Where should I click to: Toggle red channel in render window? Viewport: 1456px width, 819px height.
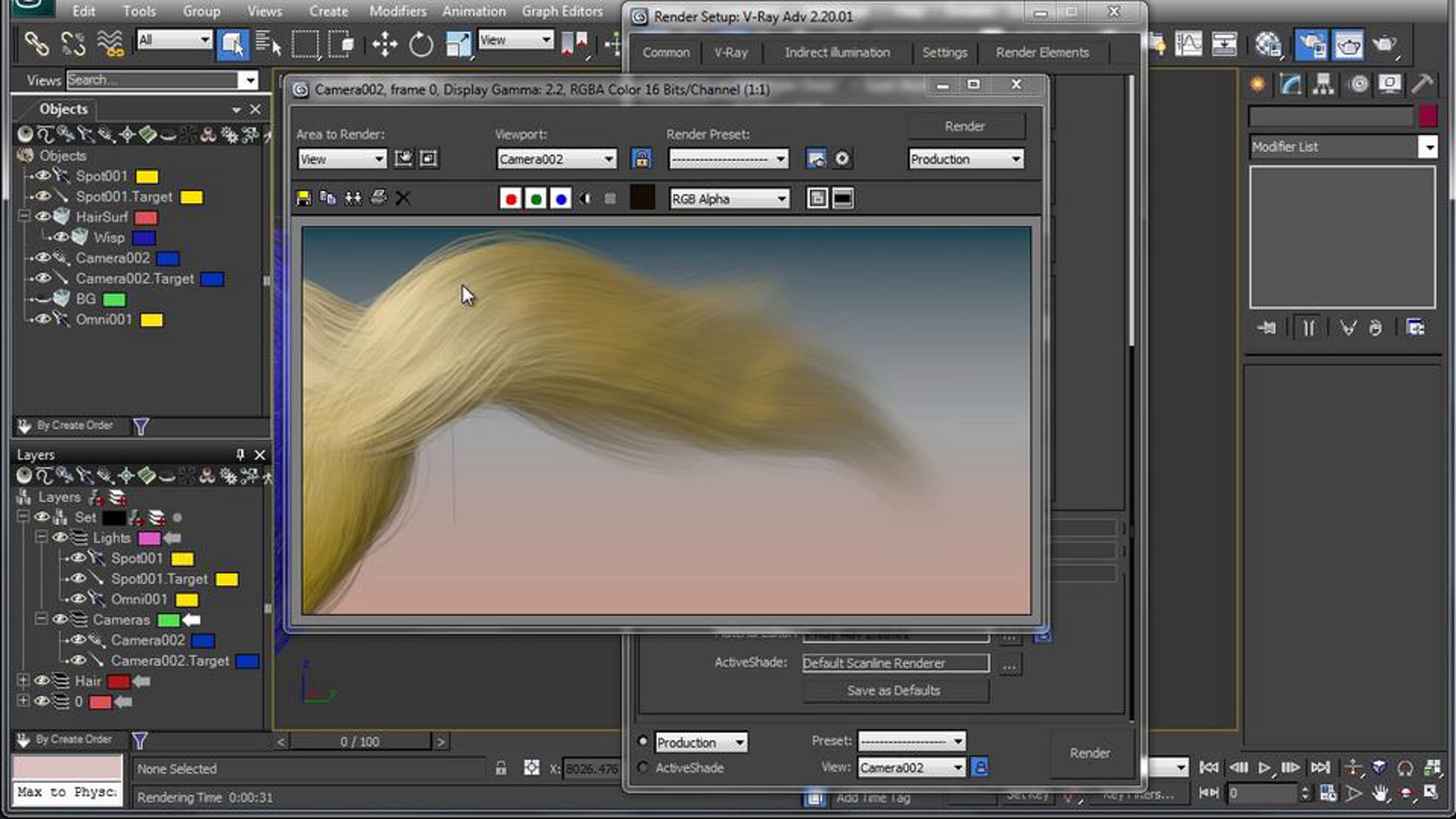click(x=511, y=198)
